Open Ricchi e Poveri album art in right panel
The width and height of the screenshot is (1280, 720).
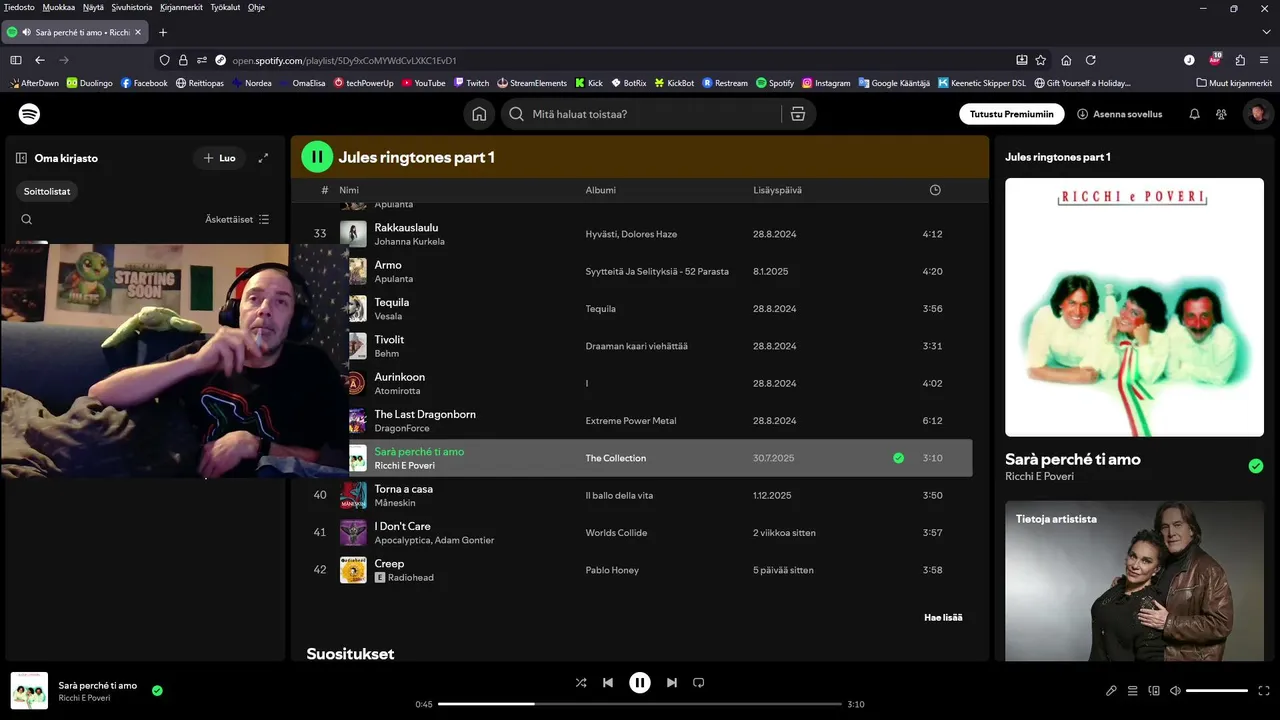(x=1134, y=307)
